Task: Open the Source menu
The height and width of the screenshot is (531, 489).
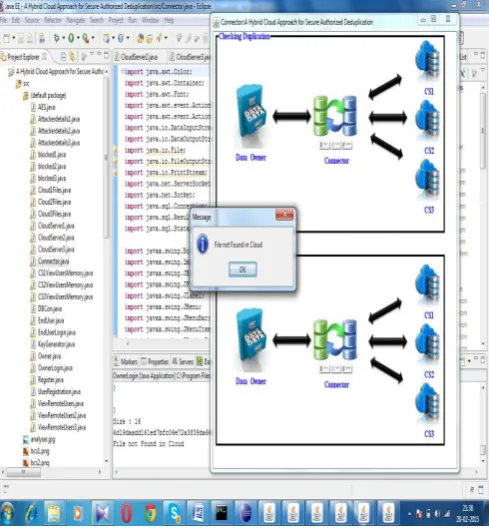Action: [x=32, y=20]
